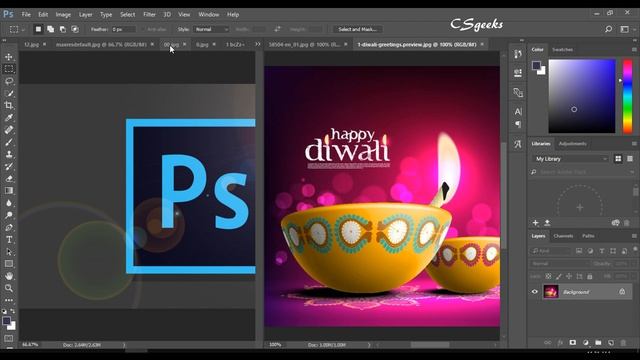Select the Dodge tool
This screenshot has height=360, width=640.
9,215
